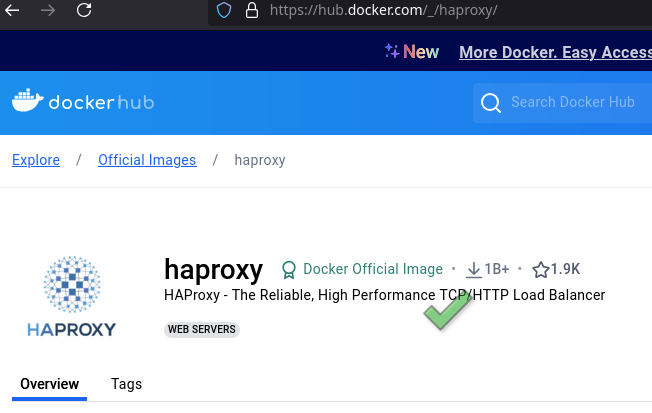The height and width of the screenshot is (413, 652).
Task: Click the WEB SERVERS category chip
Action: [x=202, y=329]
